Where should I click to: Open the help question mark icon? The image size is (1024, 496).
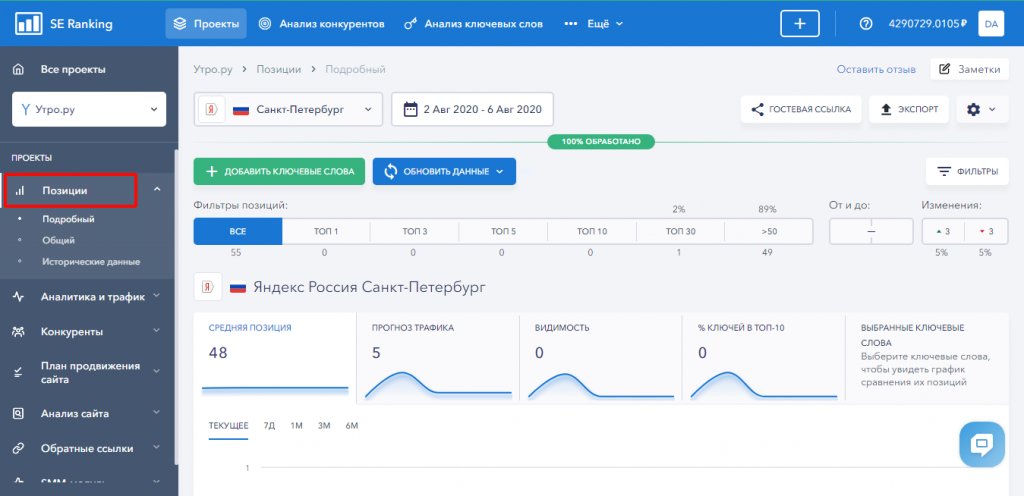pyautogui.click(x=866, y=23)
